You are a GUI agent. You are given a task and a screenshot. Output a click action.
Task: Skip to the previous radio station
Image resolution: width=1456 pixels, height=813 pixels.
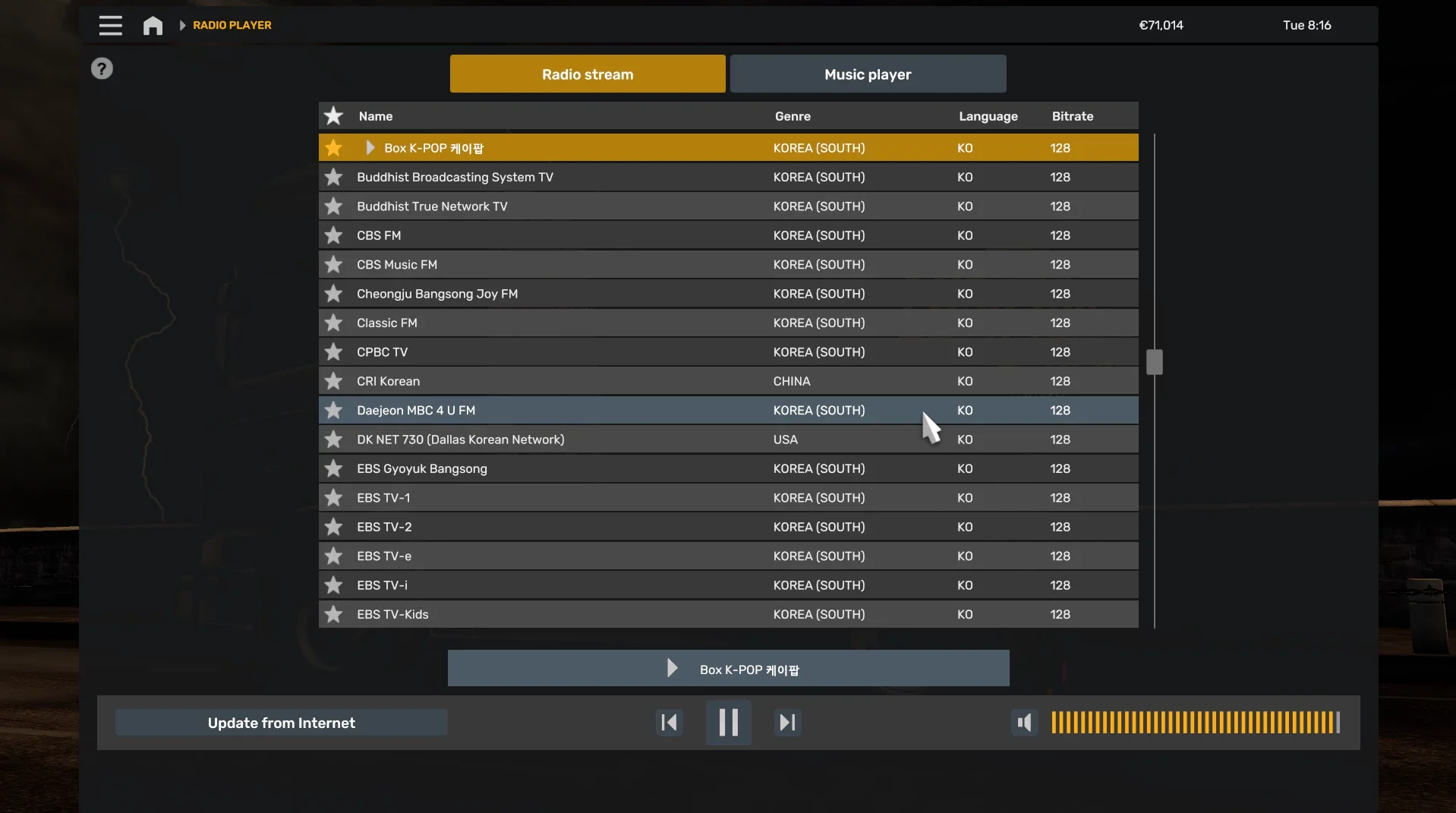click(669, 723)
